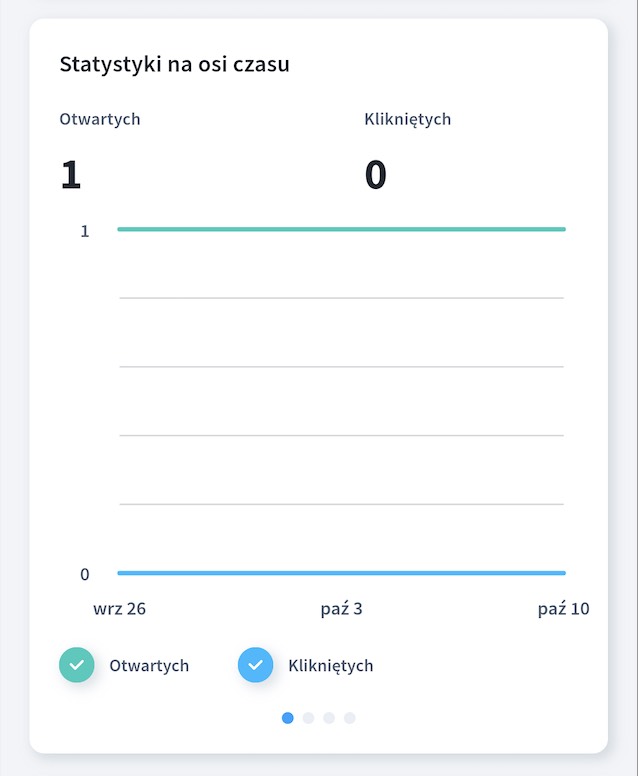Click the green Otwartych line in chart
The width and height of the screenshot is (638, 776).
click(342, 229)
